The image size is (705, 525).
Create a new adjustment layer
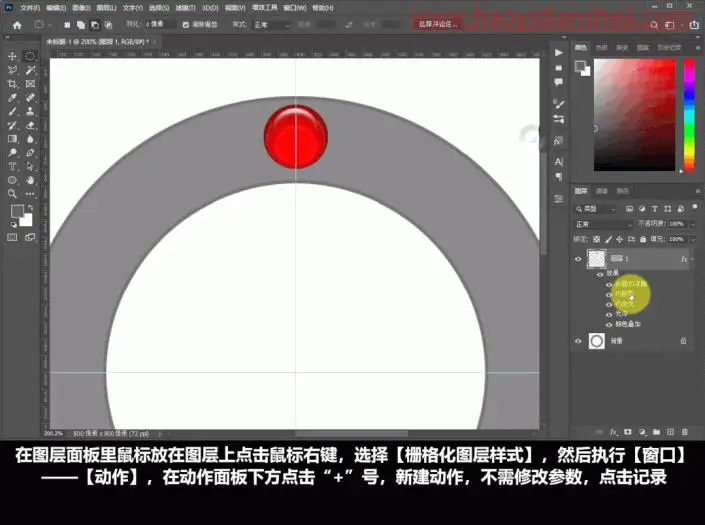pyautogui.click(x=642, y=432)
